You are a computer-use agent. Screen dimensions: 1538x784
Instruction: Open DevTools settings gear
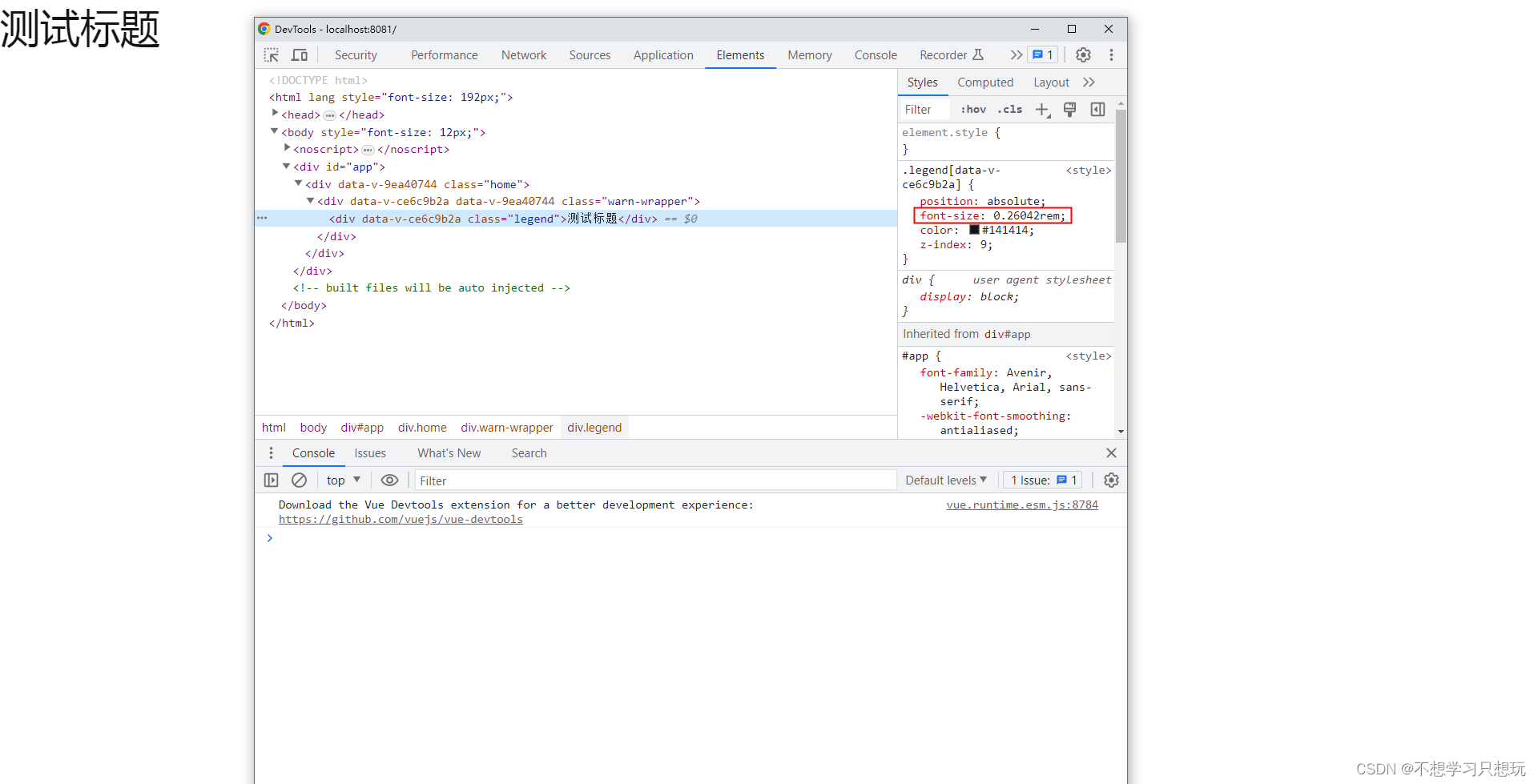click(x=1083, y=55)
